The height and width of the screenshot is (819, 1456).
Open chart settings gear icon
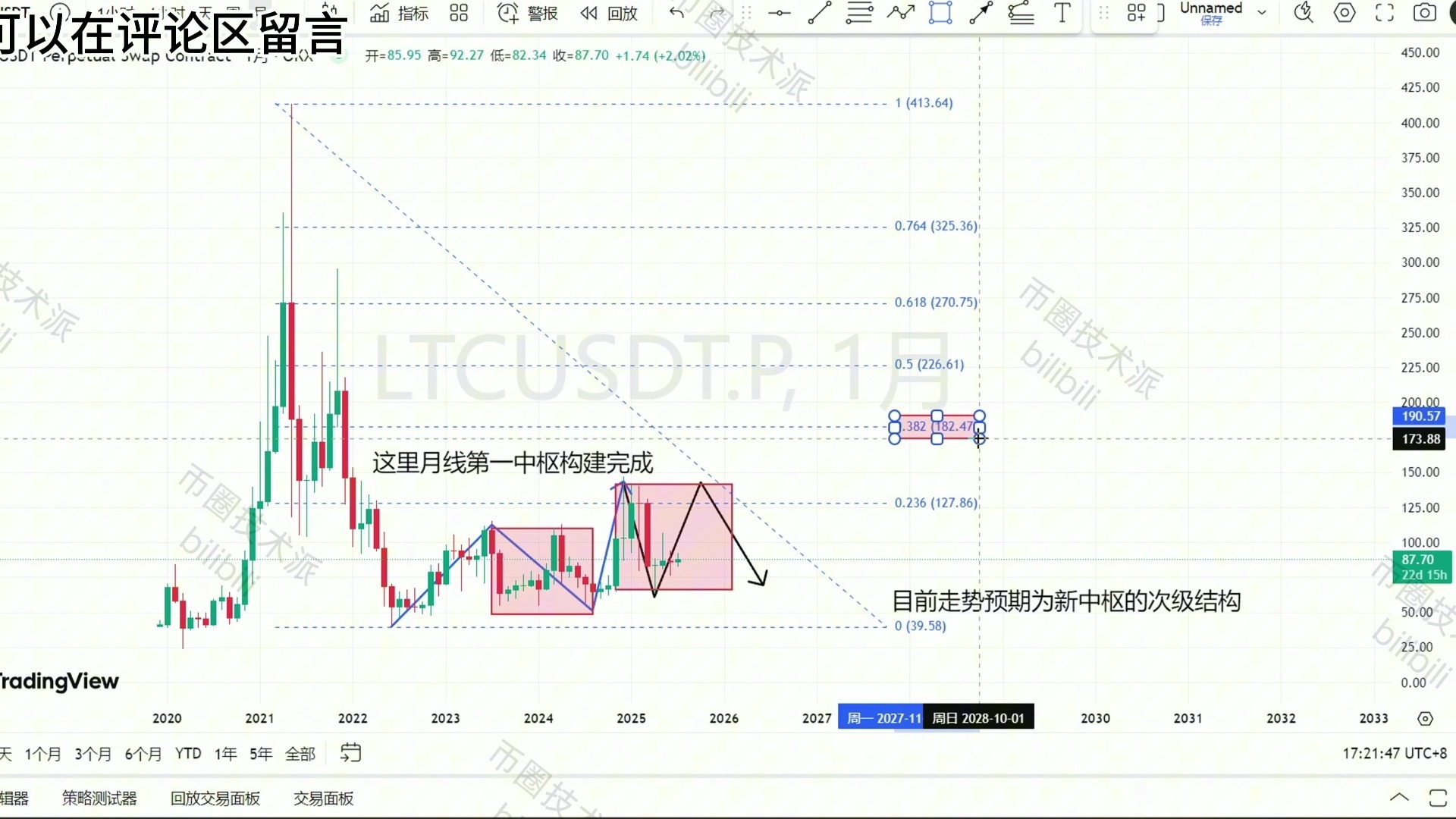[1344, 13]
